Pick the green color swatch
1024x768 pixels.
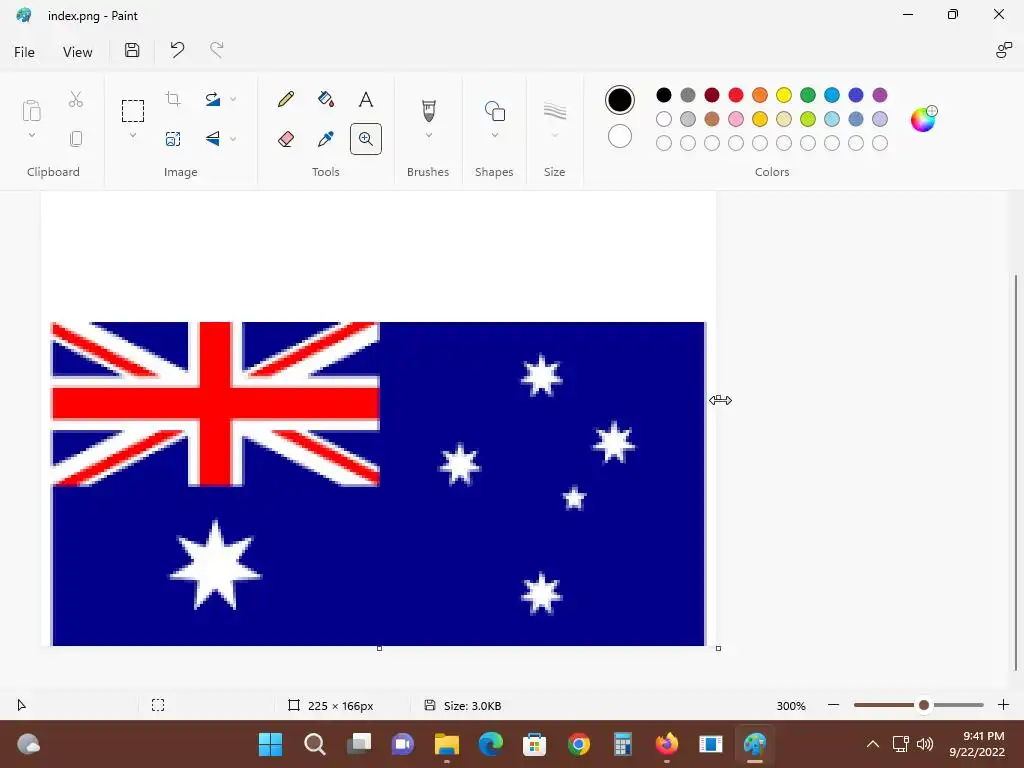pos(808,95)
